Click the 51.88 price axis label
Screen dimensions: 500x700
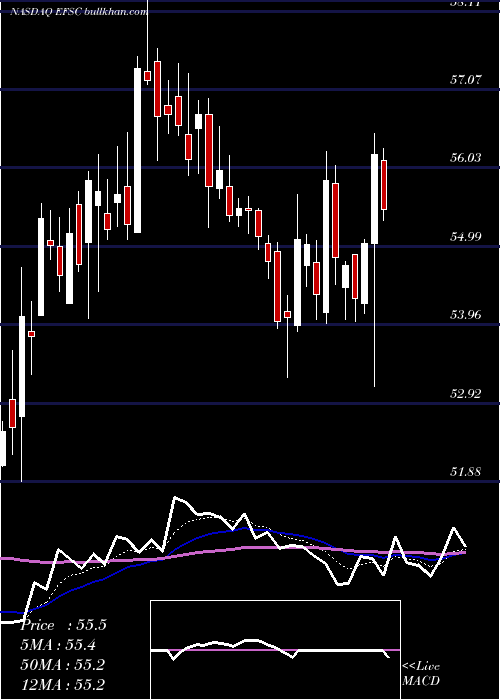[x=466, y=471]
